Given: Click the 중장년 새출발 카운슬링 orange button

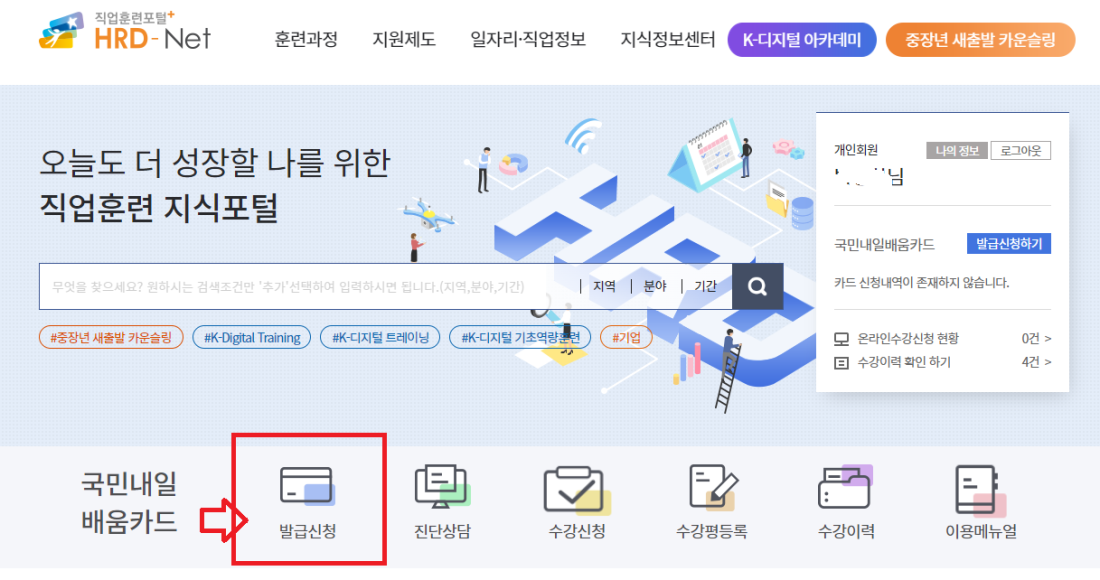Looking at the screenshot, I should (x=980, y=40).
